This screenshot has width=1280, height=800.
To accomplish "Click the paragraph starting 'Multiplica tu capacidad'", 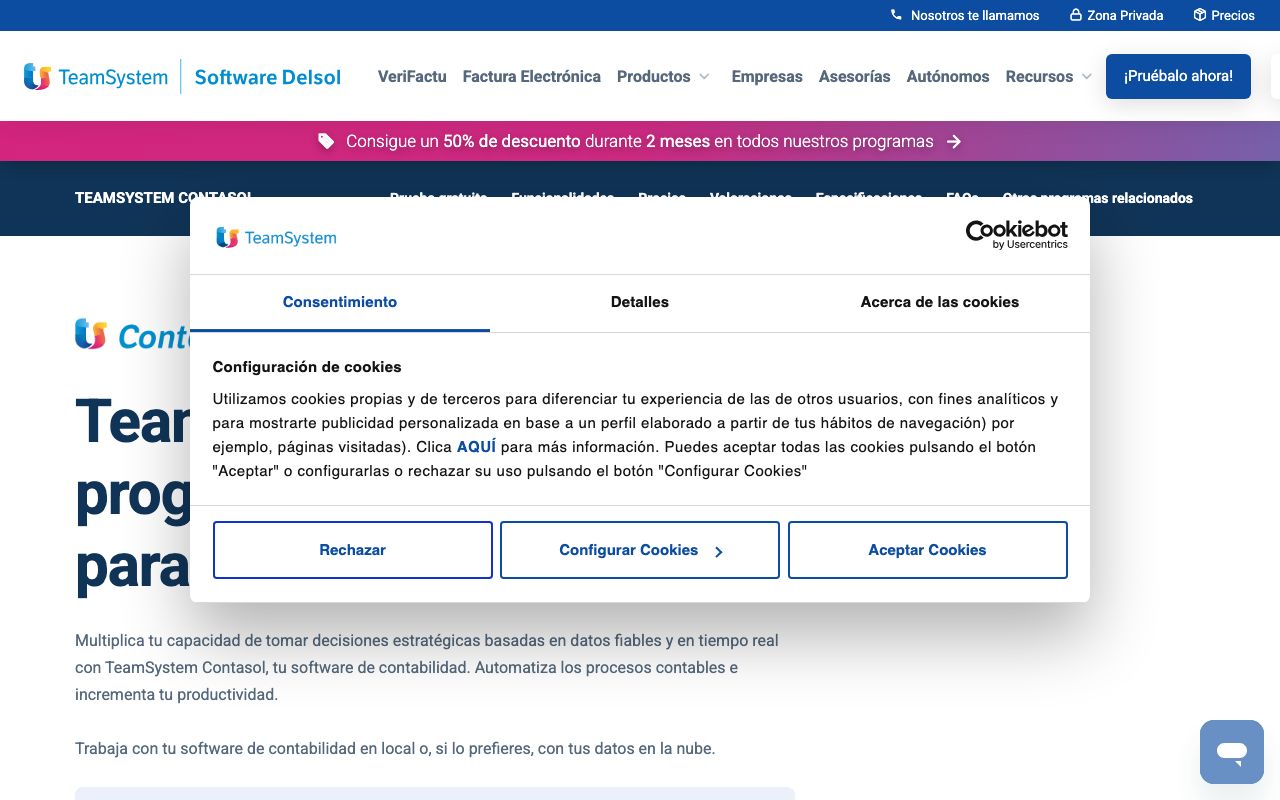I will point(427,667).
